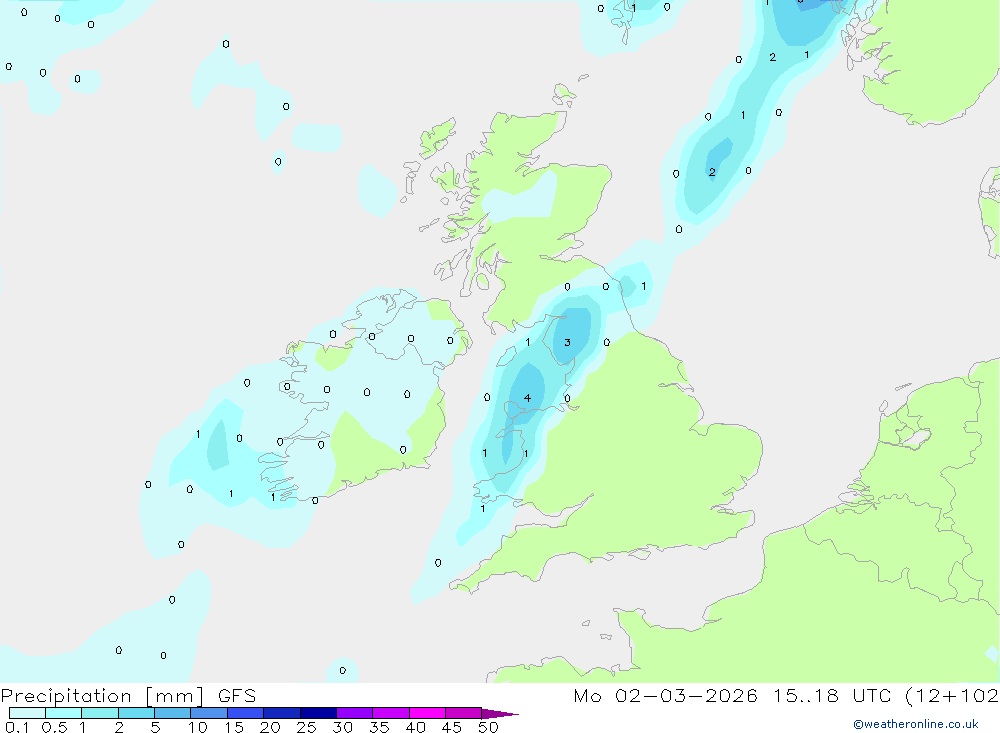This screenshot has width=1000, height=733.
Task: Click the 35–40 mm magenta legend swatch
Action: (390, 713)
